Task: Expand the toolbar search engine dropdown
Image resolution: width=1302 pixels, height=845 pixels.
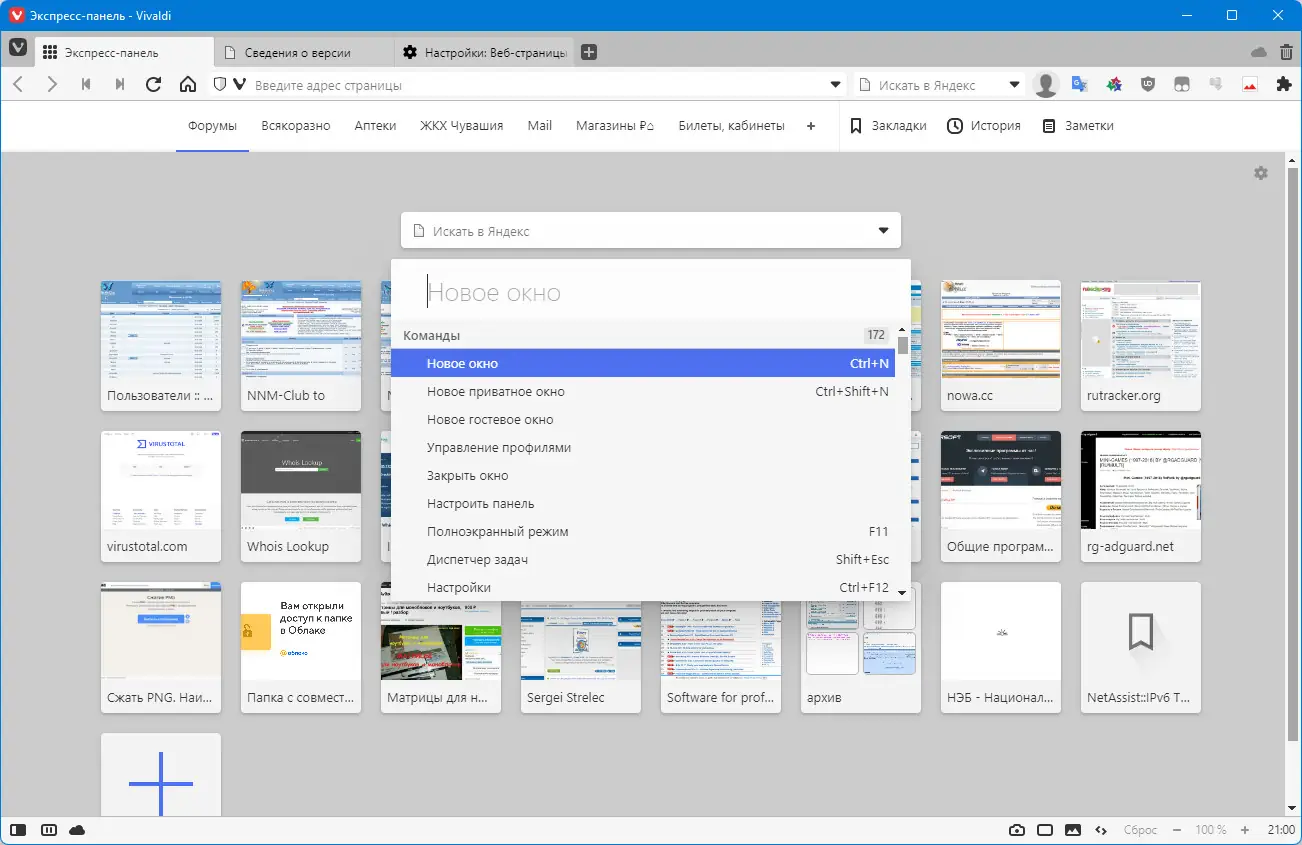Action: click(x=1015, y=85)
